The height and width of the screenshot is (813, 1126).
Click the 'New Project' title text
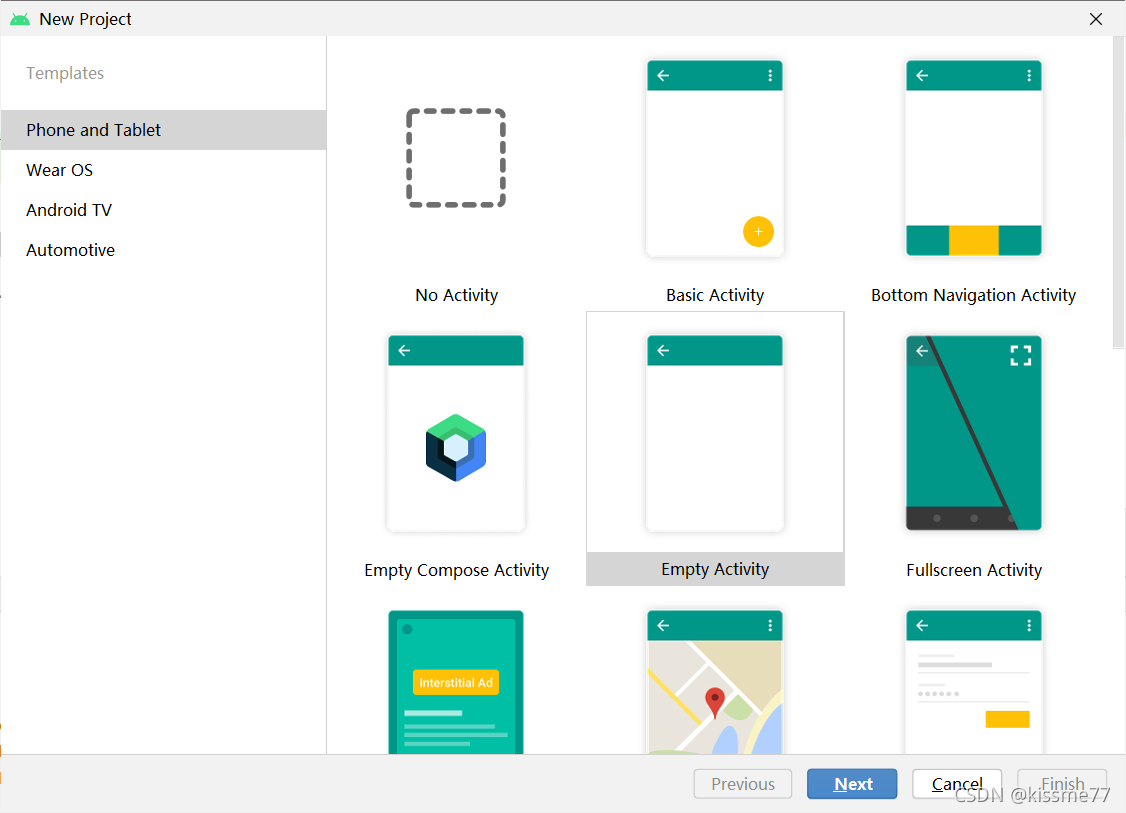(85, 19)
